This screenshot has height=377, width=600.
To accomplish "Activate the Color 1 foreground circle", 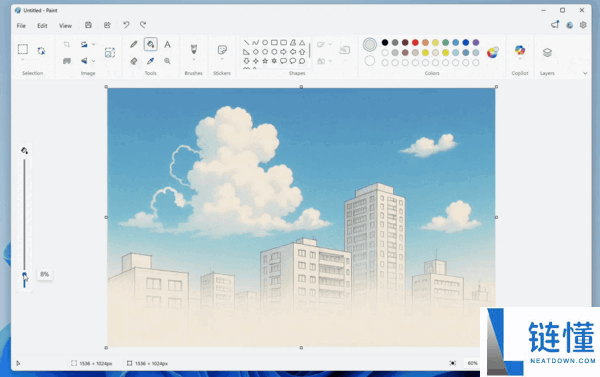I will click(370, 45).
